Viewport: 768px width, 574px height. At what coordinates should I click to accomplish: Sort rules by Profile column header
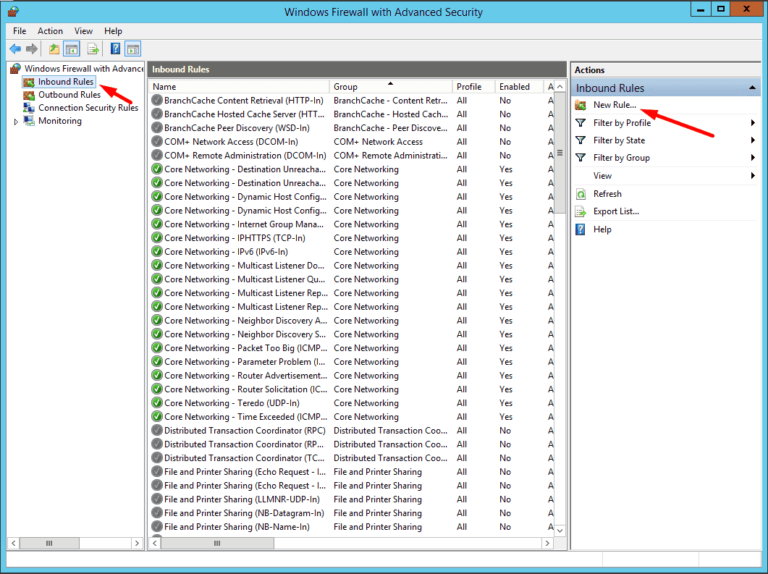point(474,87)
